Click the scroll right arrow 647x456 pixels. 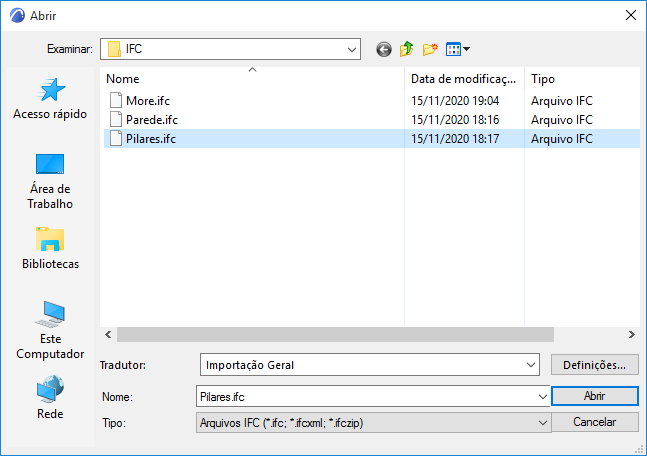(x=632, y=335)
